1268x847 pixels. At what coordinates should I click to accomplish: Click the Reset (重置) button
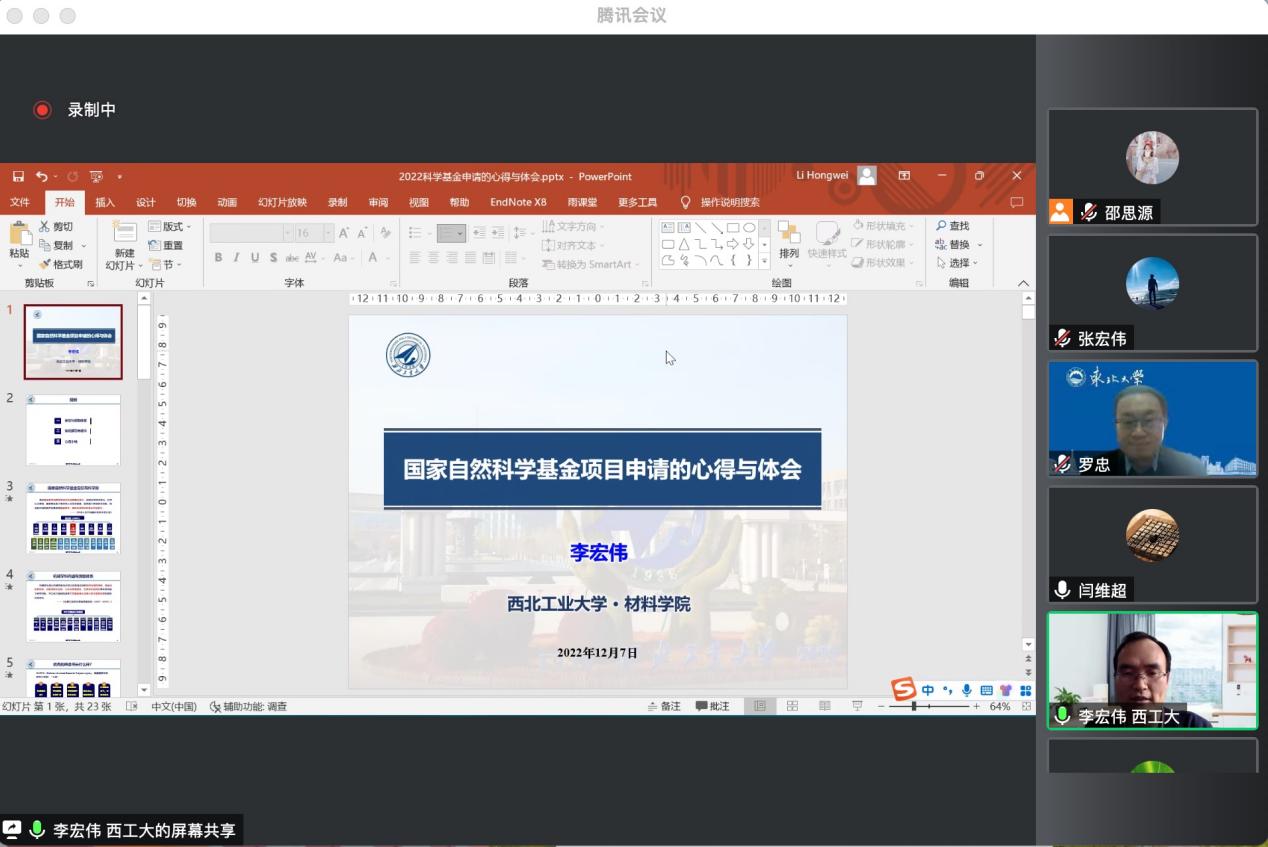coord(166,245)
